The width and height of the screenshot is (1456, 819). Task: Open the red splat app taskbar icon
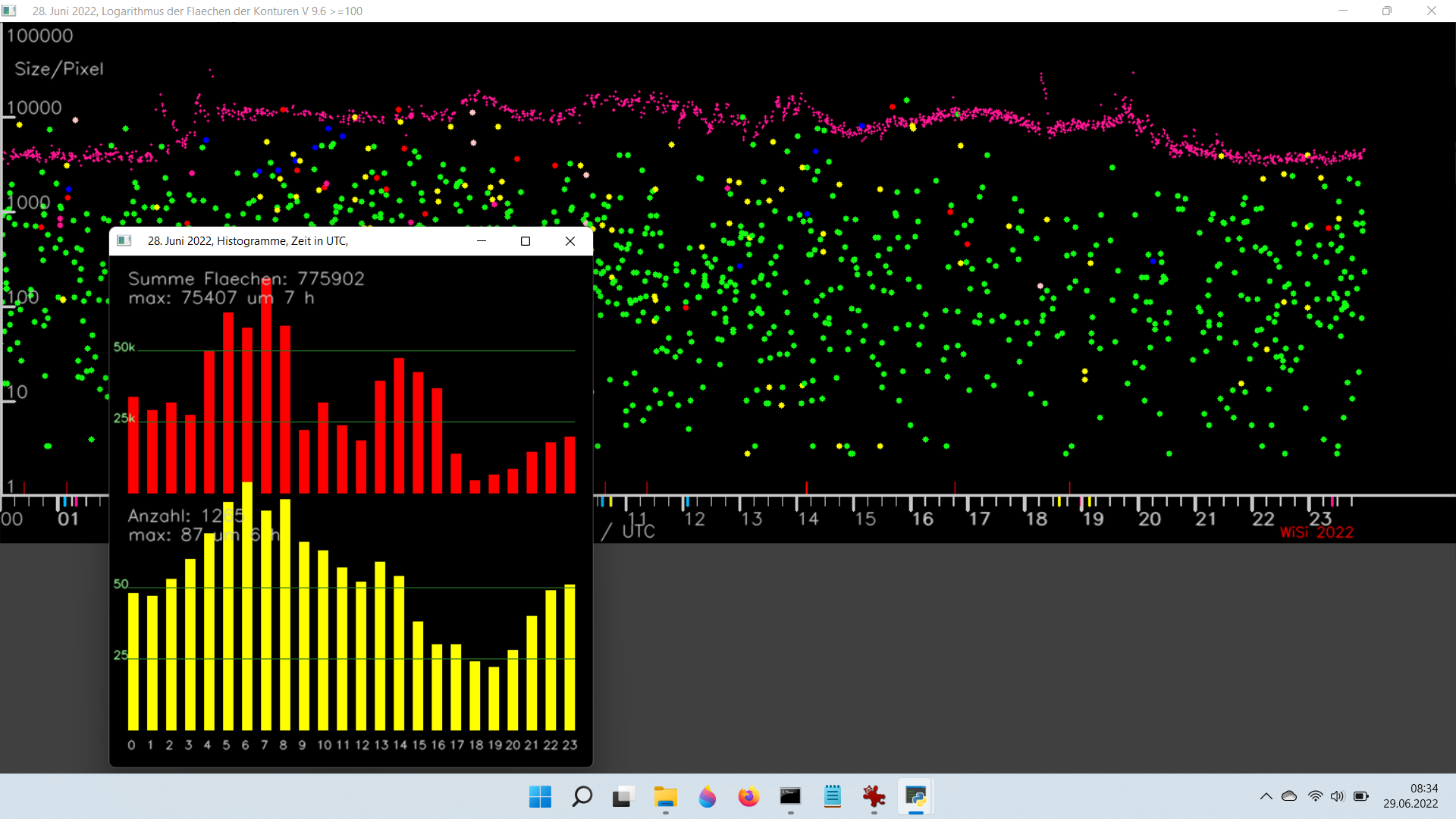(x=874, y=797)
